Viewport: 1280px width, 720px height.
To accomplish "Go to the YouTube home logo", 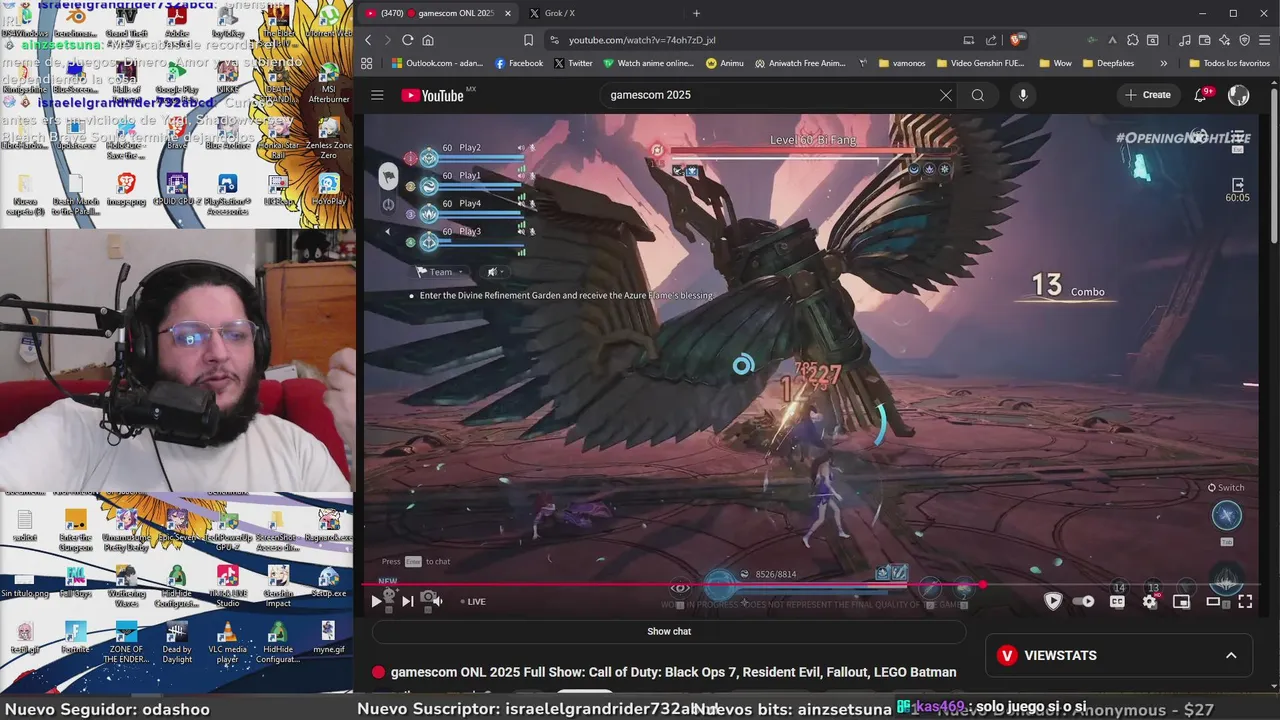I will coord(432,95).
